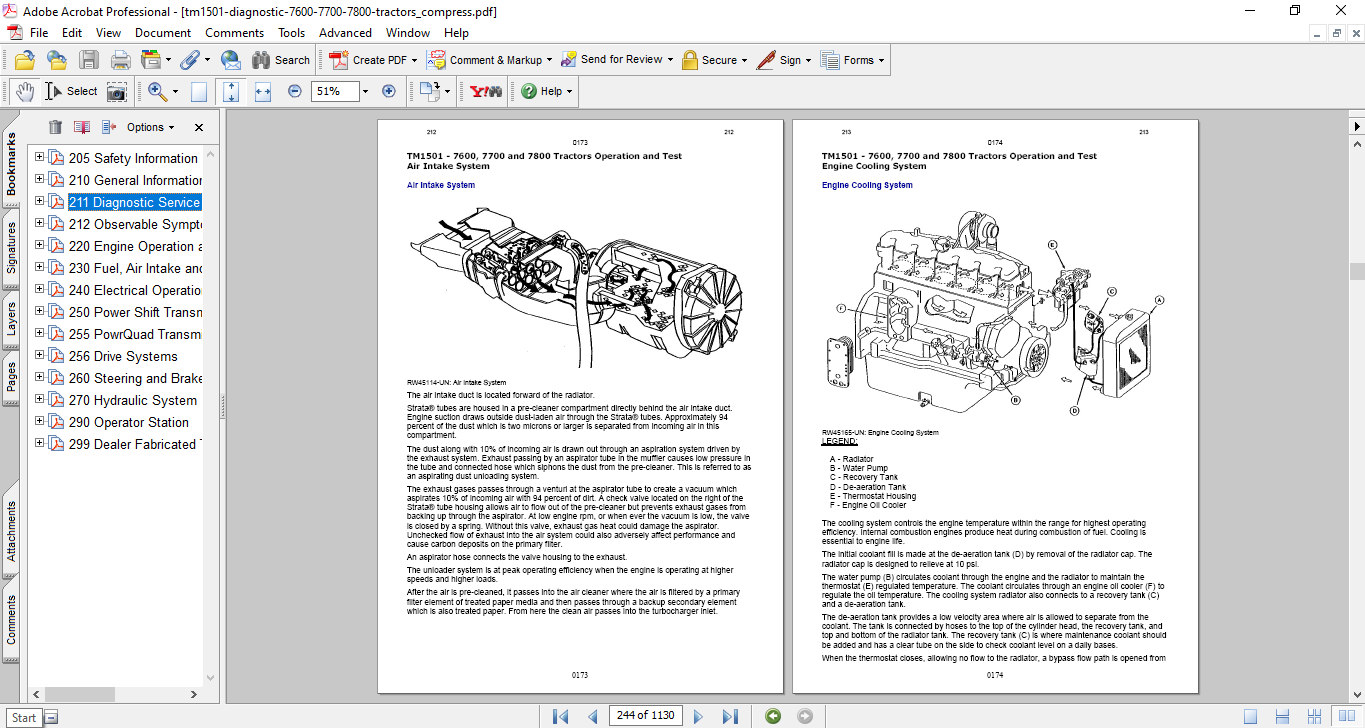The image size is (1365, 728).
Task: Open bookmarks Options dropdown
Action: [150, 127]
